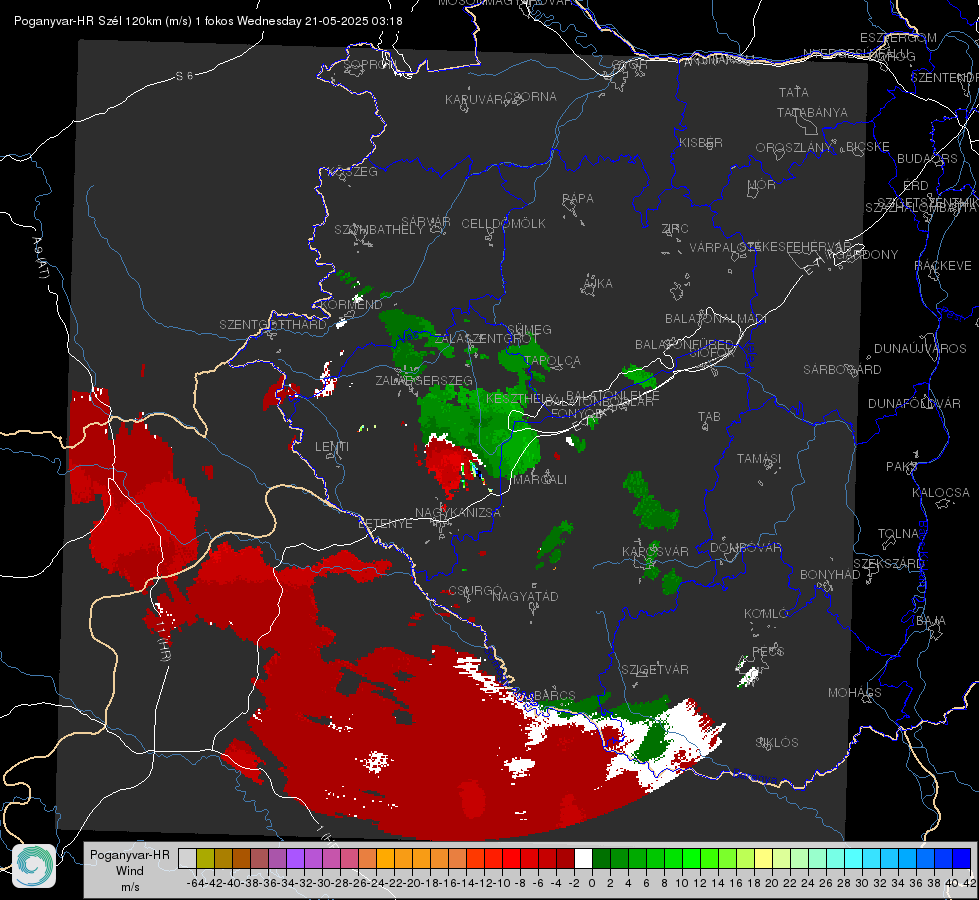
Task: Click the 'Wind' label in the legend
Action: pyautogui.click(x=130, y=870)
